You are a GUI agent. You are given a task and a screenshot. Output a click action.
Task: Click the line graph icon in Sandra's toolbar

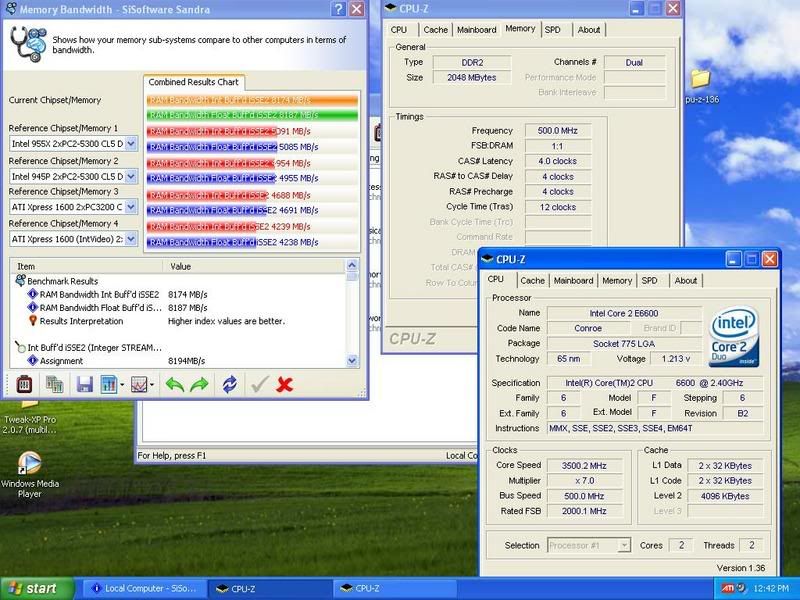coord(139,384)
